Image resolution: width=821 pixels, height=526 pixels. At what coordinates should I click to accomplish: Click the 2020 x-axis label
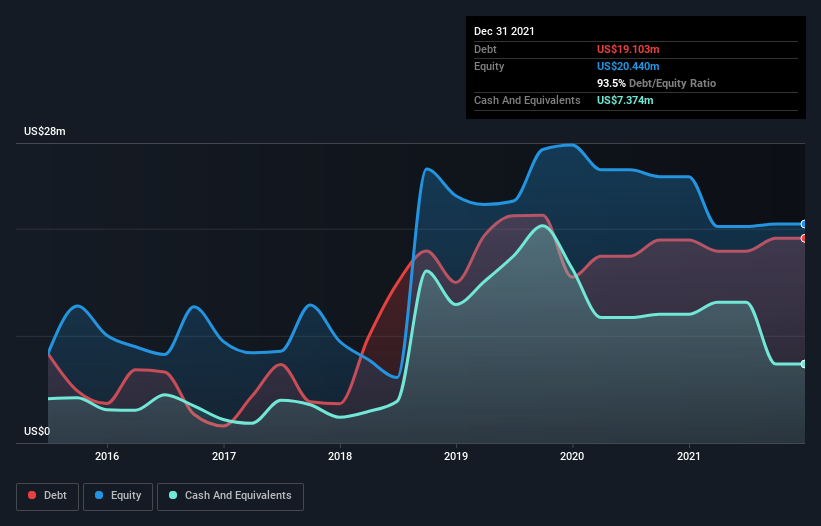tap(572, 456)
